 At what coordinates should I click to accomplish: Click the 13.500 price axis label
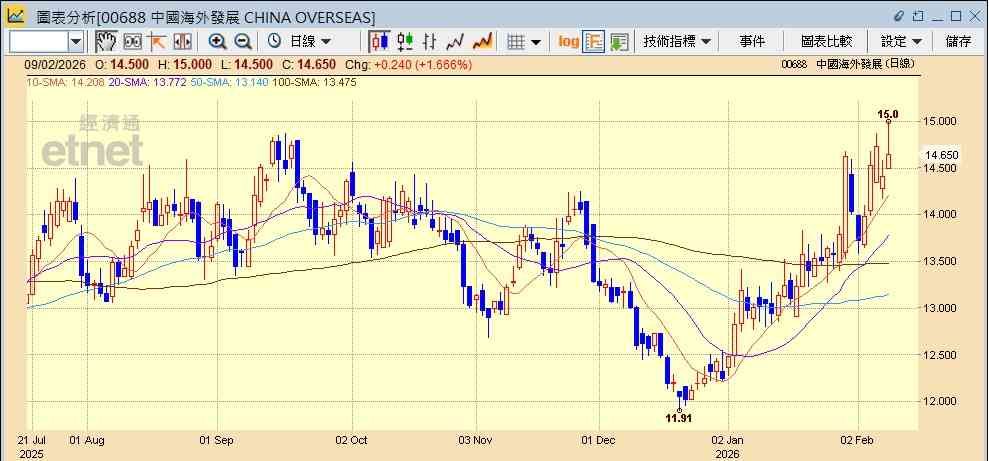[942, 261]
